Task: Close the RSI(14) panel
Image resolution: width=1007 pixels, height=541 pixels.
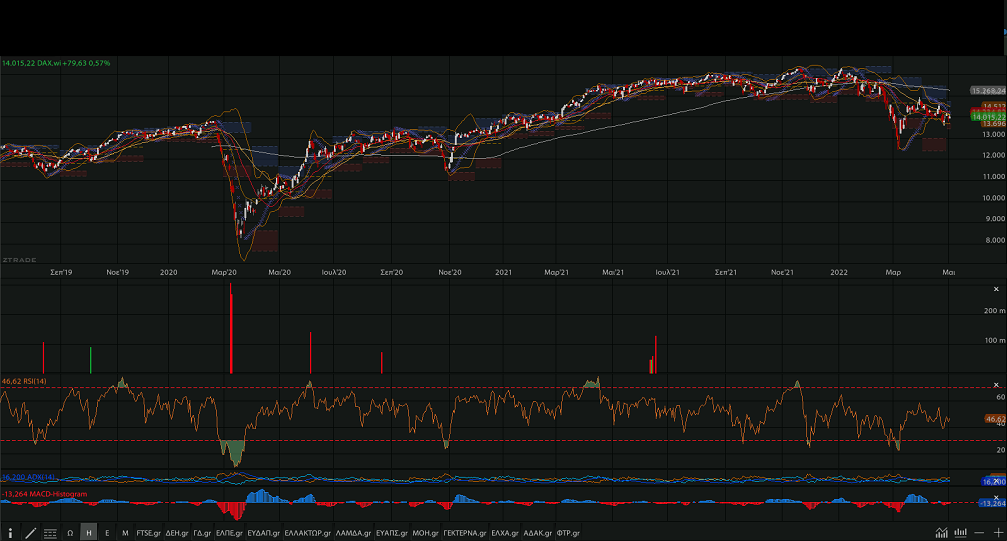Action: pos(996,385)
